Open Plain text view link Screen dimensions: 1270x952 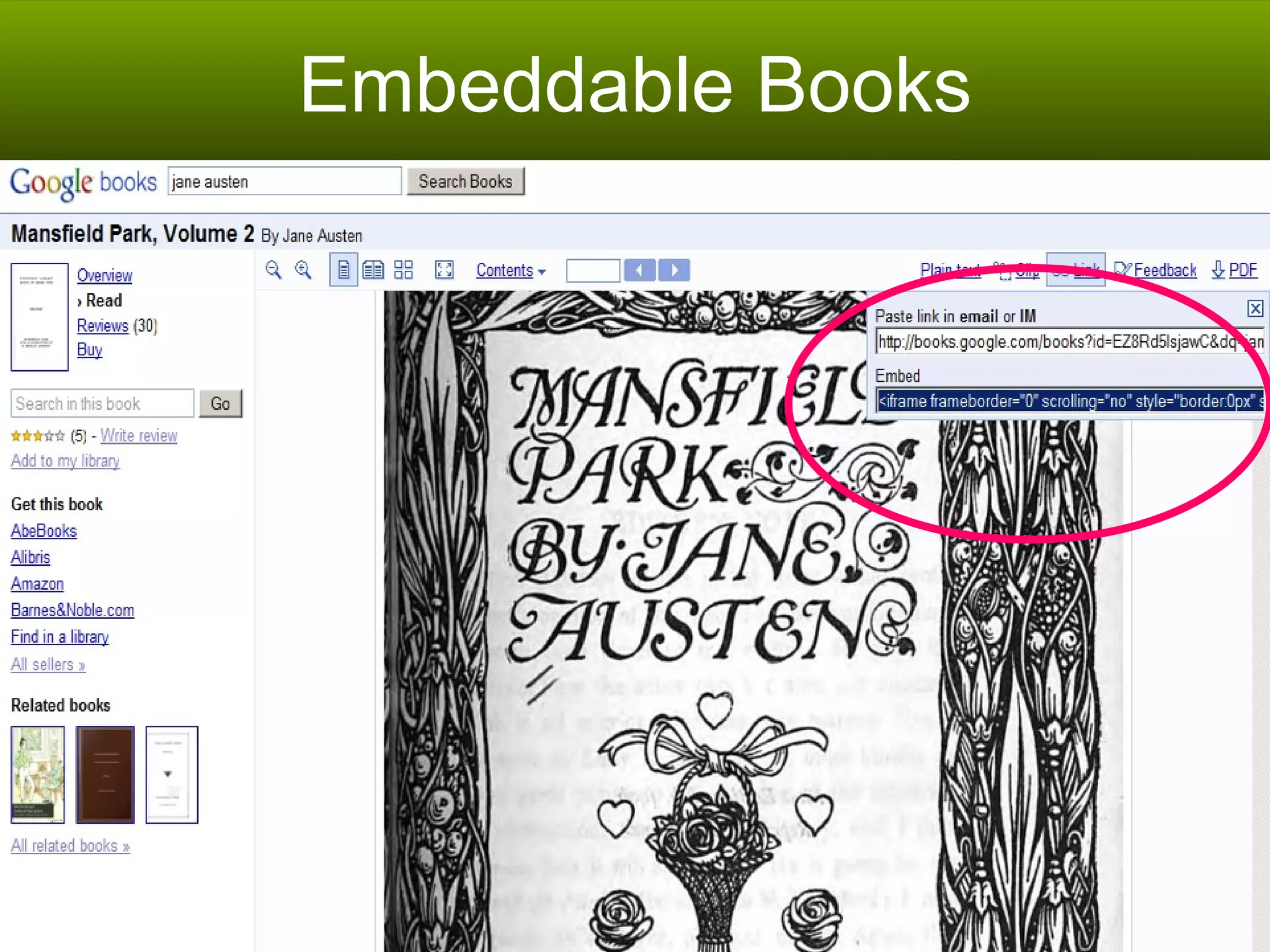click(x=951, y=270)
